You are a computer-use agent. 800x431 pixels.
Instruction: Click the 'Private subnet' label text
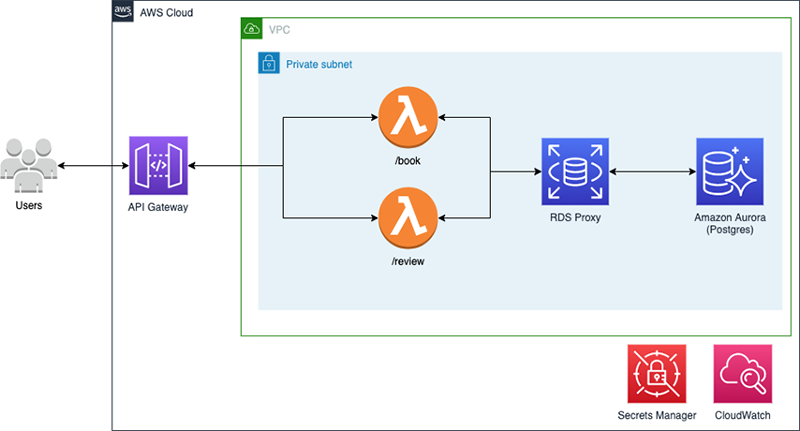(319, 64)
